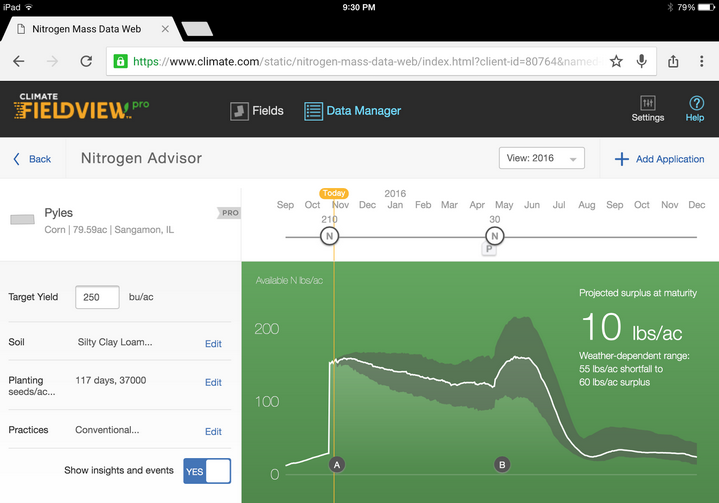719x503 pixels.
Task: Click 117 days, 37000 planting value
Action: coord(111,380)
